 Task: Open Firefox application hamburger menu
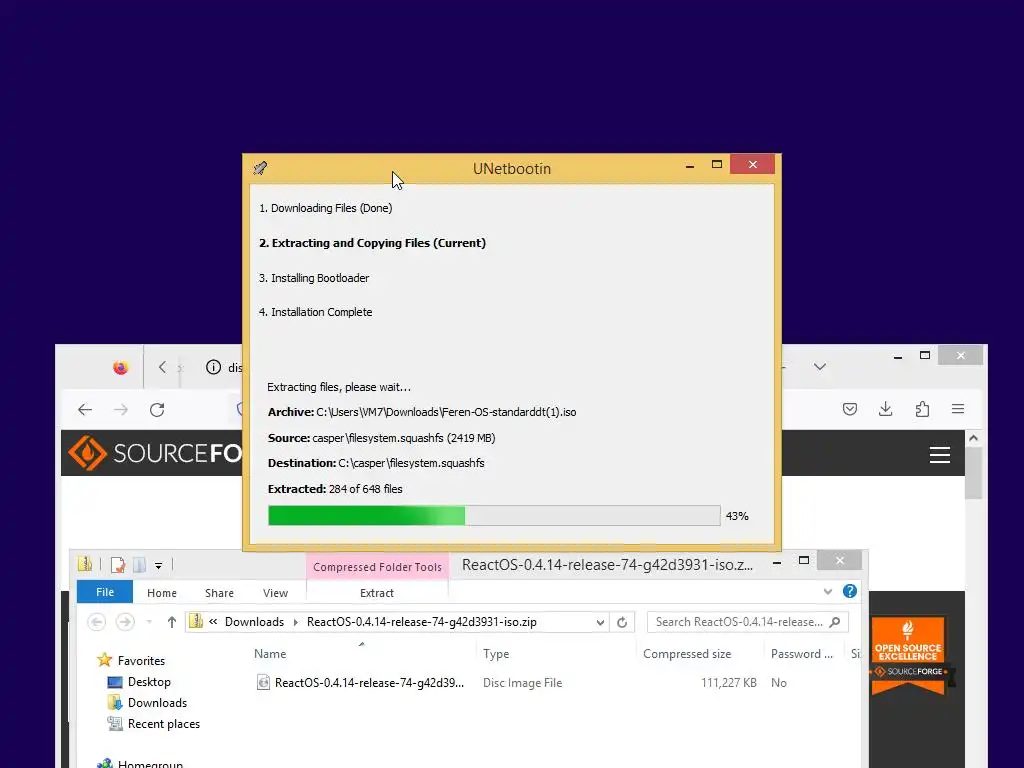958,409
